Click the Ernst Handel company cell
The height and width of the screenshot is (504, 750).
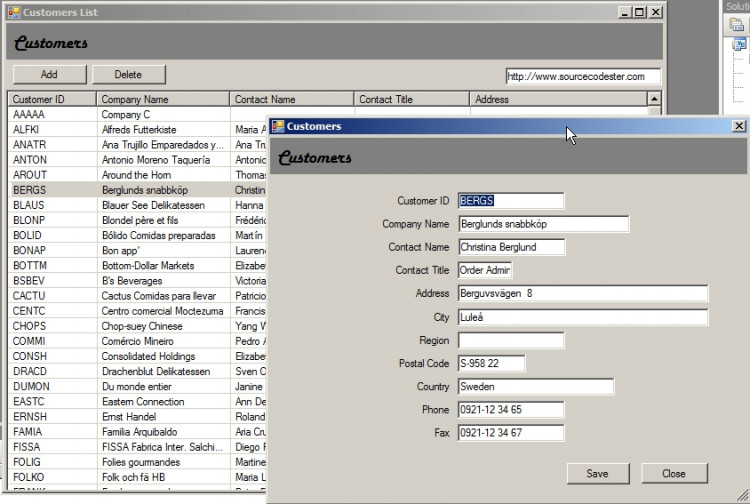coord(164,417)
